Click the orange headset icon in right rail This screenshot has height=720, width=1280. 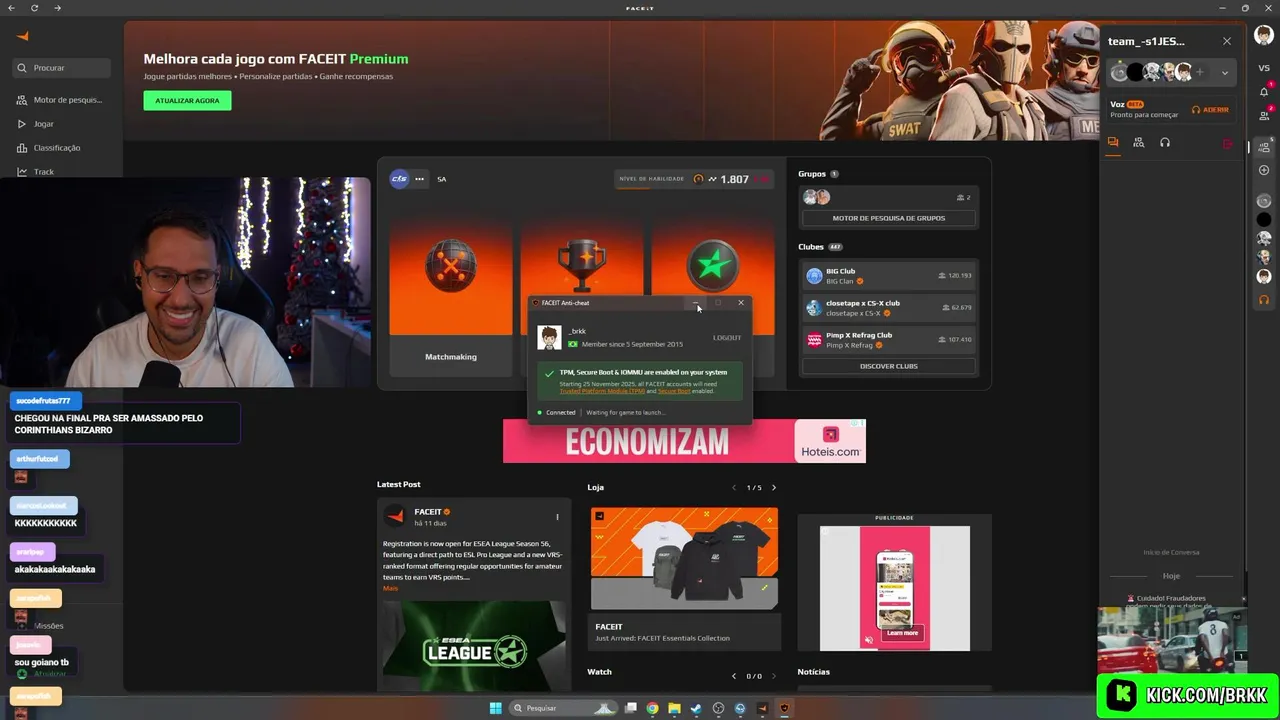click(x=1264, y=300)
